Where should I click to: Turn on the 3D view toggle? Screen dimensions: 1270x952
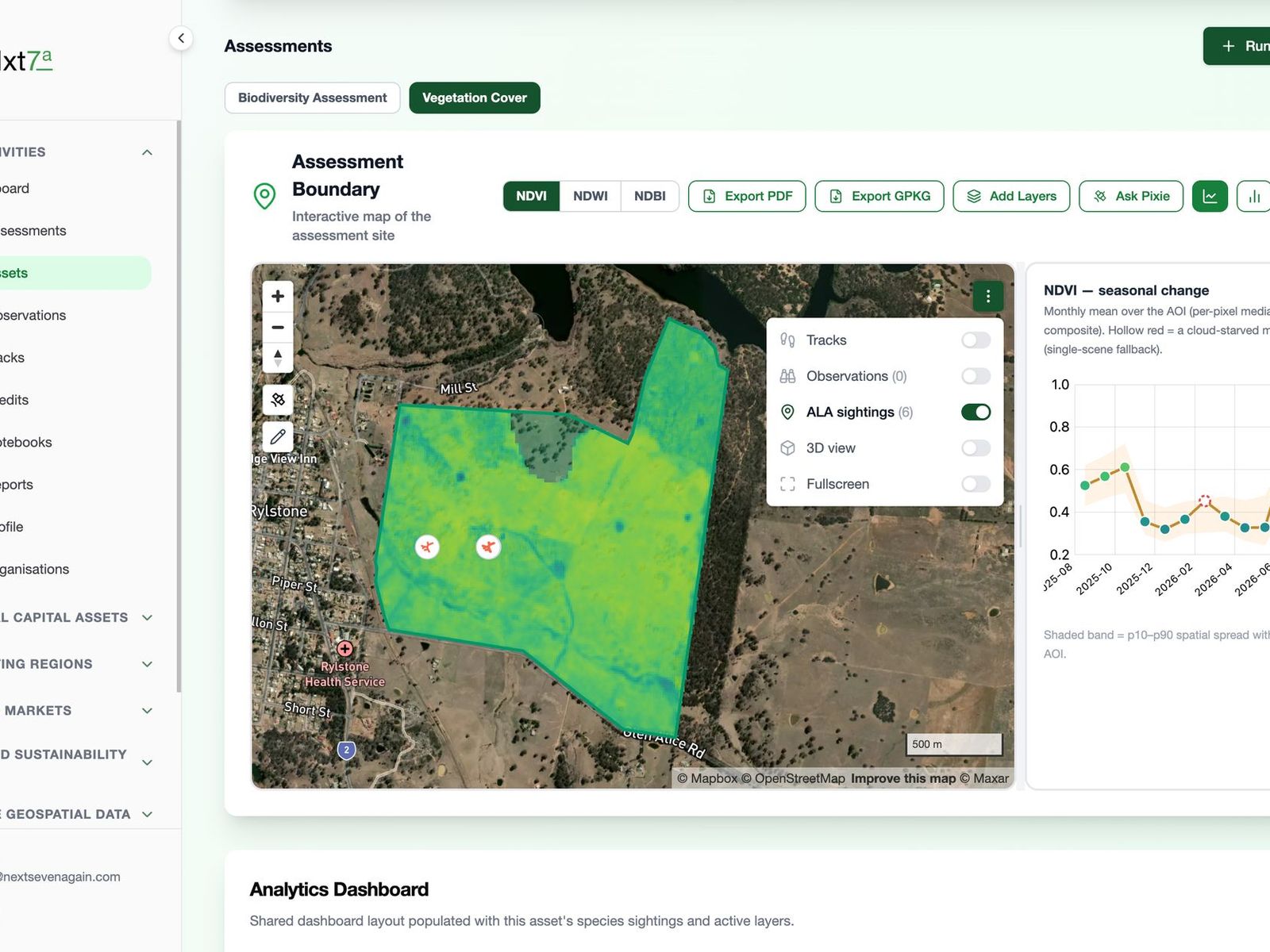(976, 448)
